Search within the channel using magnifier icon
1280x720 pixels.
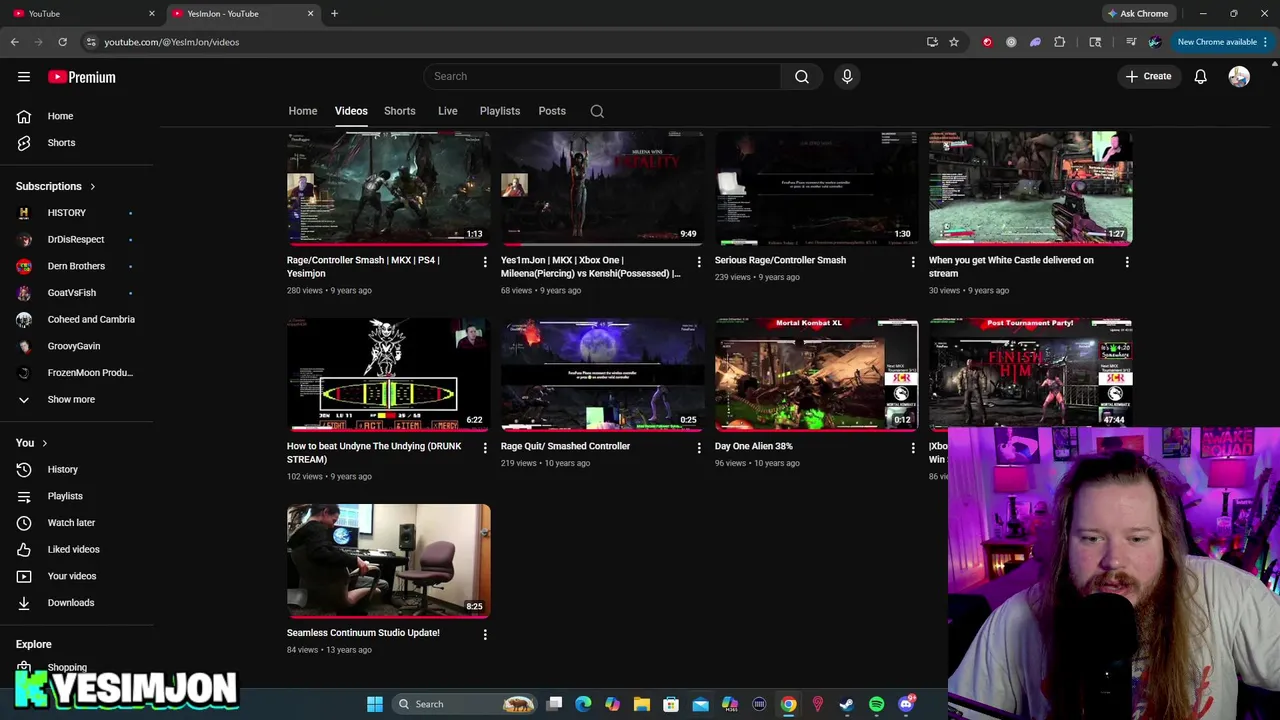(x=597, y=111)
